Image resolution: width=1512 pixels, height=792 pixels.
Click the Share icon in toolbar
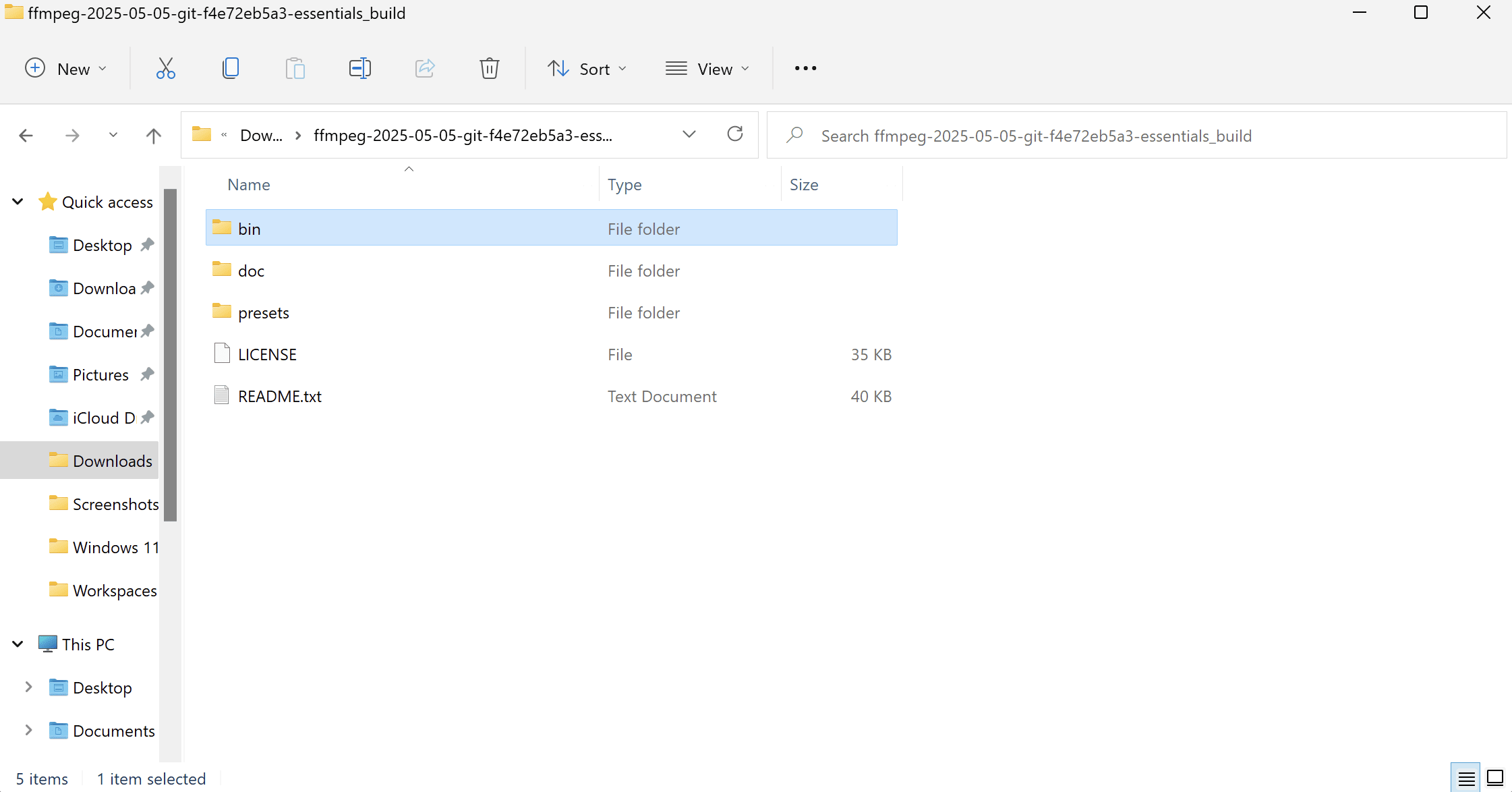point(425,68)
